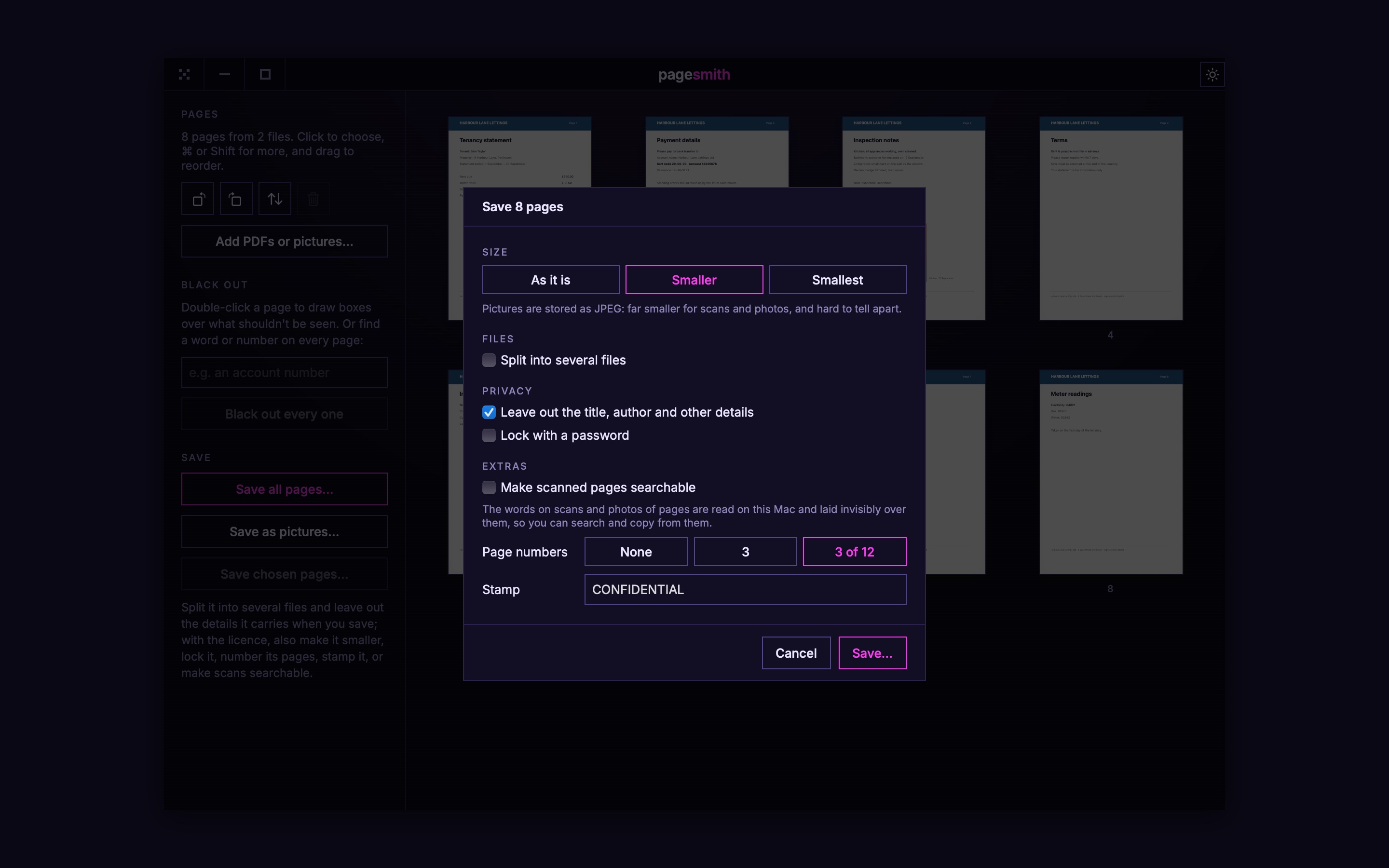Viewport: 1389px width, 868px height.
Task: Select the Smaller size option
Action: [694, 280]
